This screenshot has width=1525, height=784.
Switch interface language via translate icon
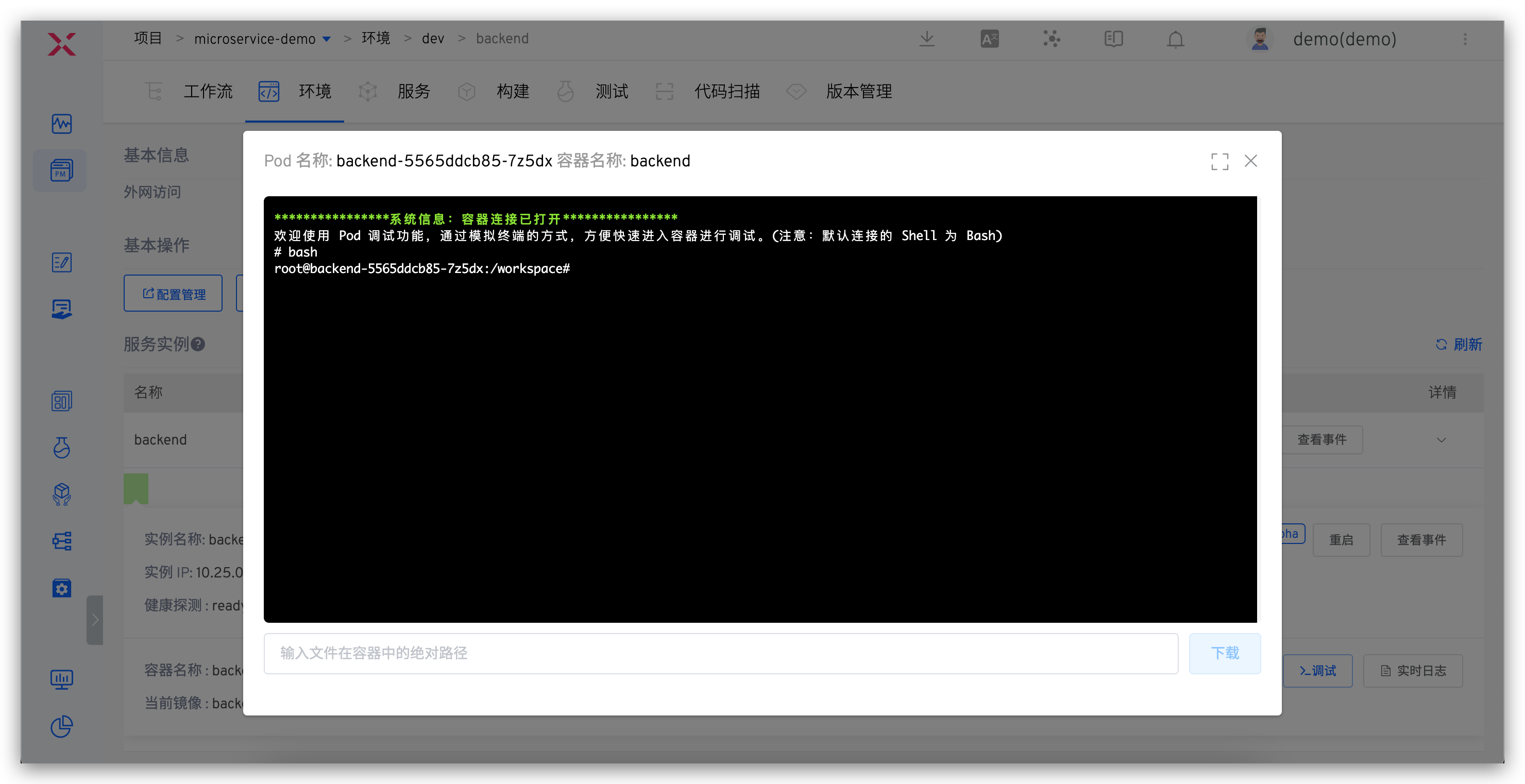[989, 39]
